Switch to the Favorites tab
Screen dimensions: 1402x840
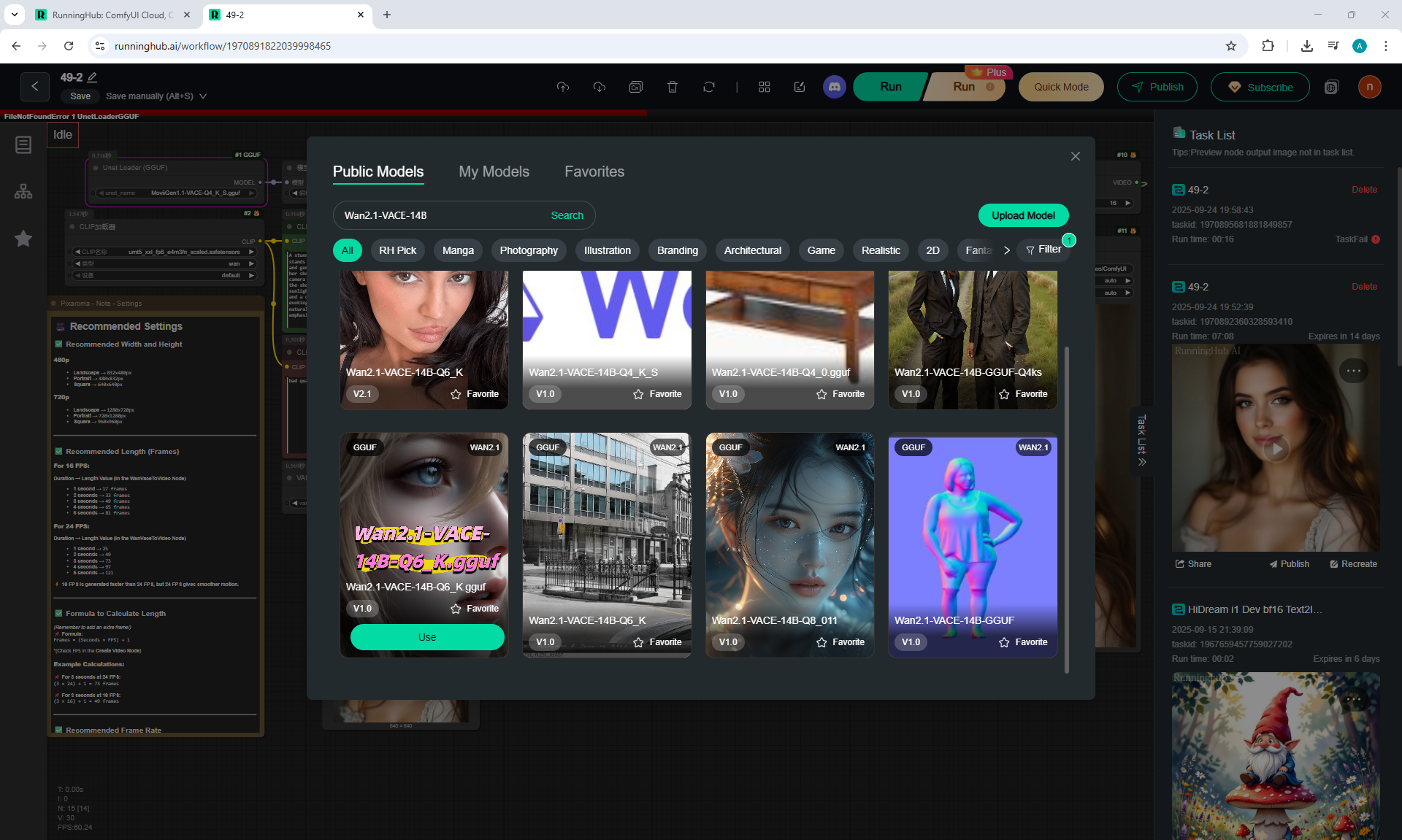point(594,172)
